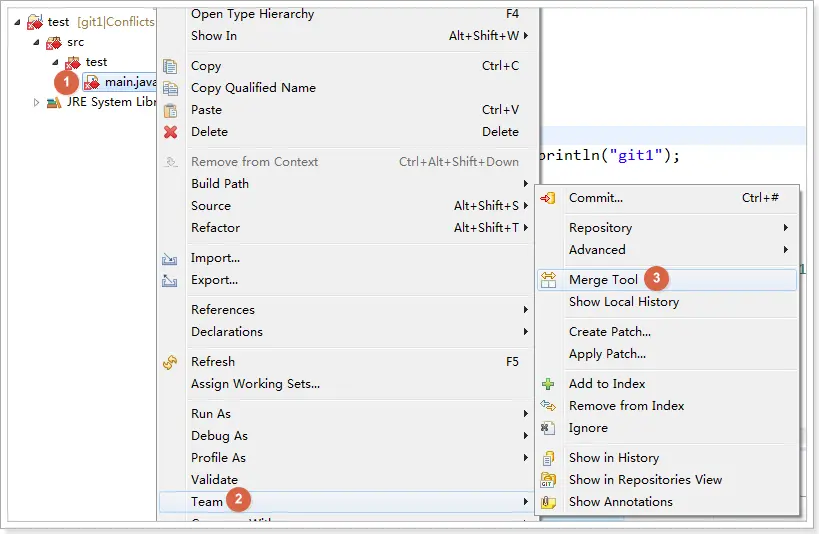The height and width of the screenshot is (534, 819).
Task: Click the Copy icon in context menu
Action: click(170, 66)
